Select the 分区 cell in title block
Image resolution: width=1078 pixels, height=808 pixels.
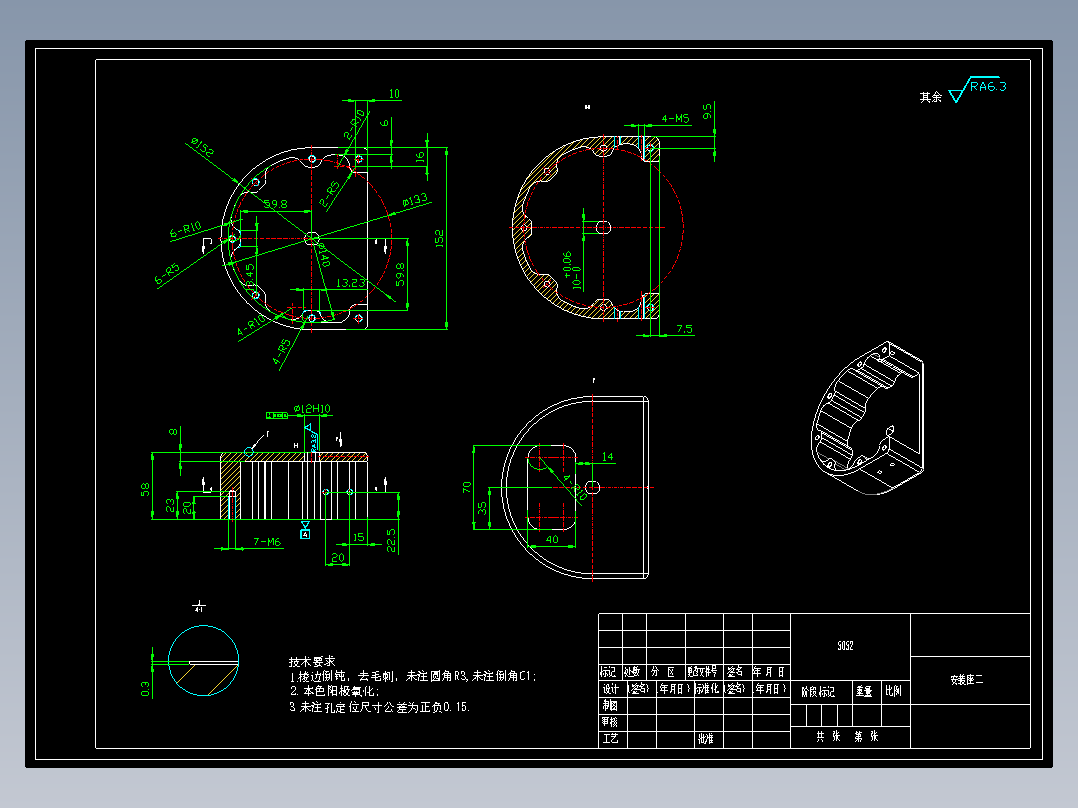coord(665,672)
